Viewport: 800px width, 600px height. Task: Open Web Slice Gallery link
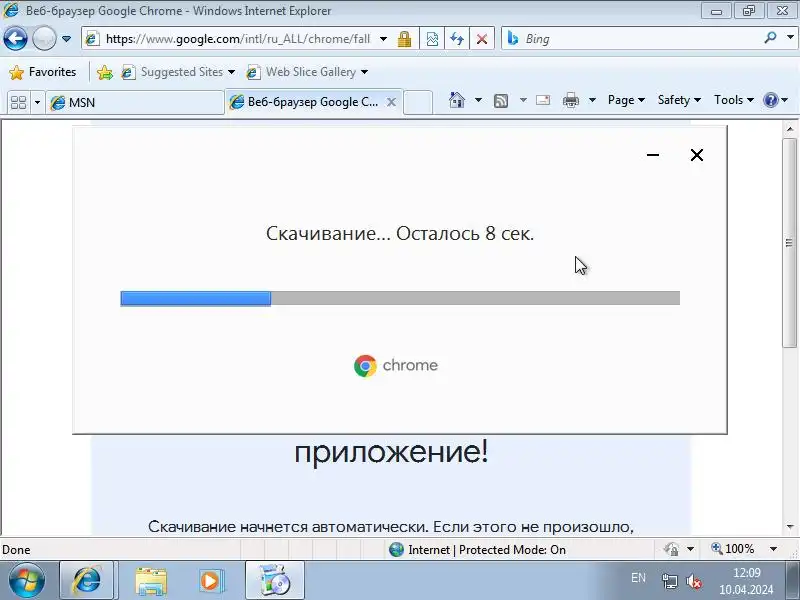[307, 72]
